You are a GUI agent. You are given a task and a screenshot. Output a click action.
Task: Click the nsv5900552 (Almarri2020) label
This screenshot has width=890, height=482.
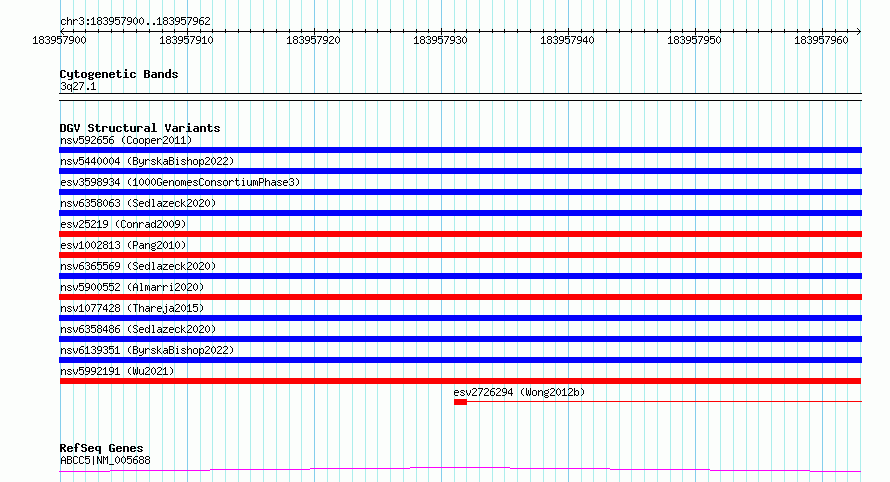point(132,287)
